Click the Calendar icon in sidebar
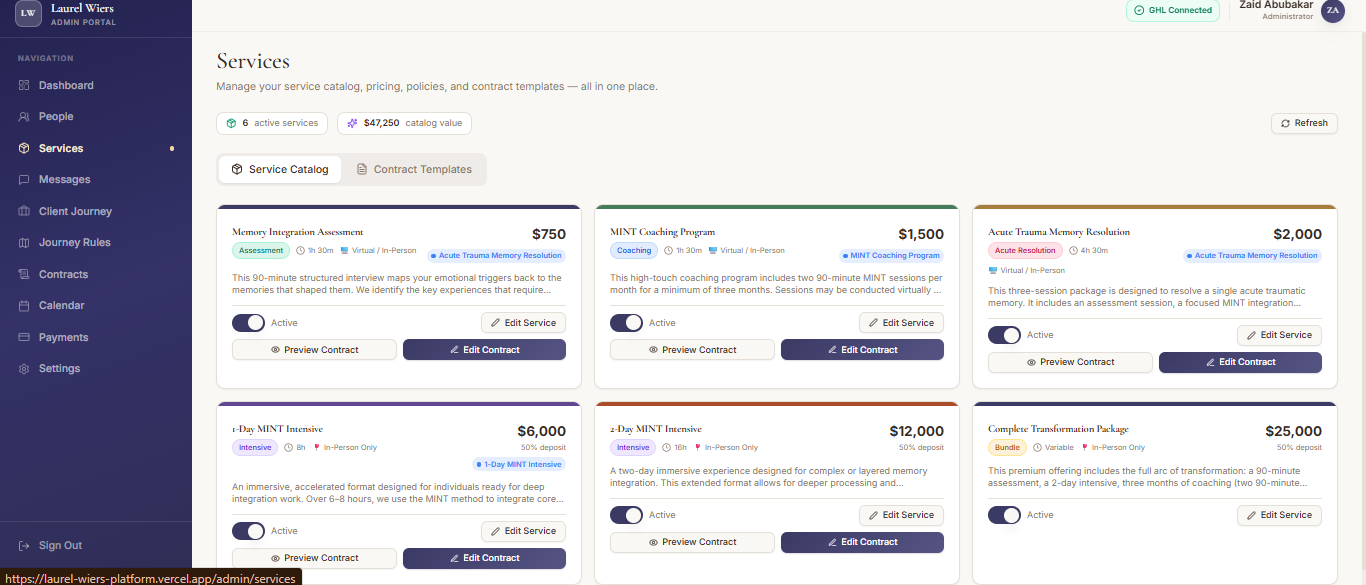Screen dimensions: 1366x585 point(24,306)
